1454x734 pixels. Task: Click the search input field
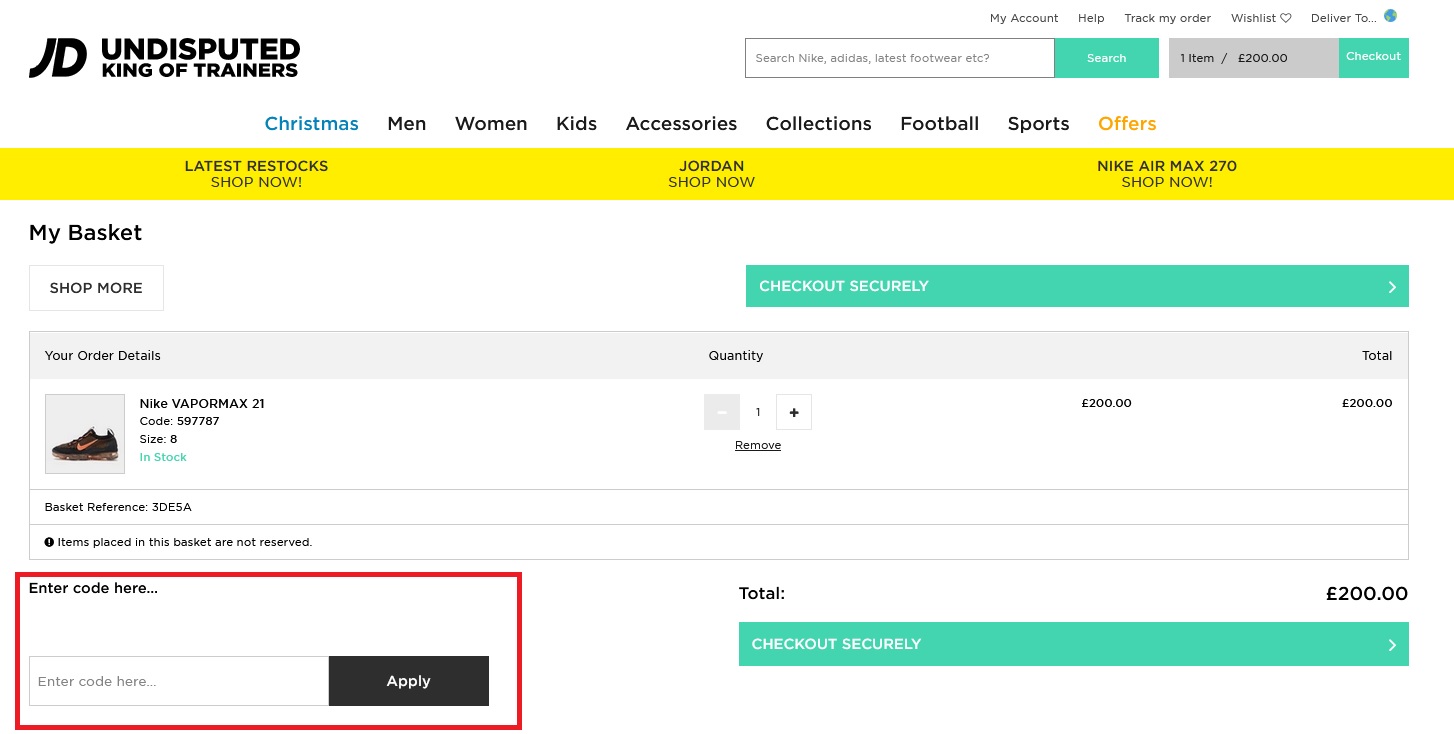point(900,58)
